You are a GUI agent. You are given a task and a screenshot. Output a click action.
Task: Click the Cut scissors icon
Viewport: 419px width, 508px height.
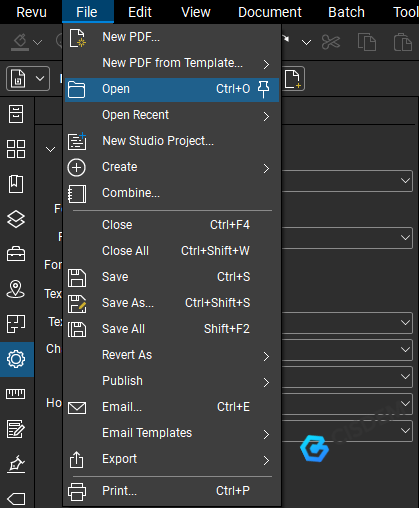tap(331, 42)
